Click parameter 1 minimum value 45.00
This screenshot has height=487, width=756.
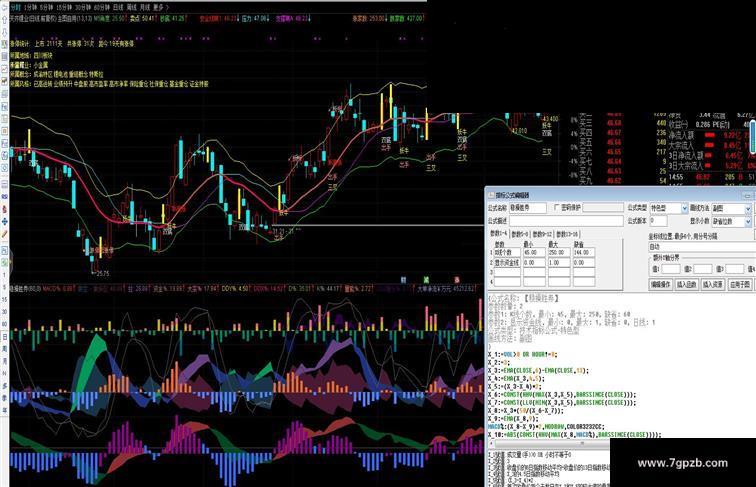(x=534, y=252)
